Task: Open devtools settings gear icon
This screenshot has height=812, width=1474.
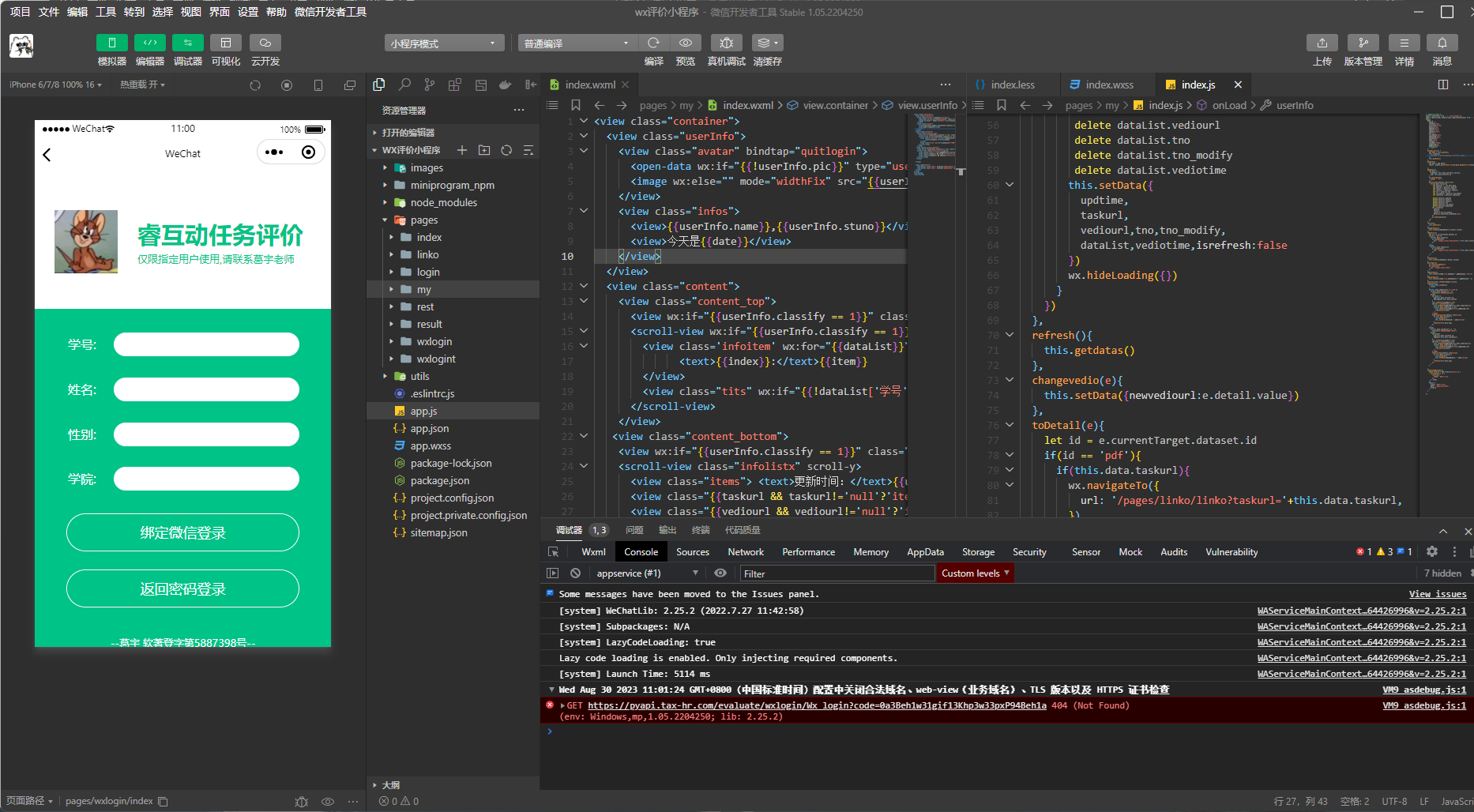Action: pyautogui.click(x=1432, y=552)
